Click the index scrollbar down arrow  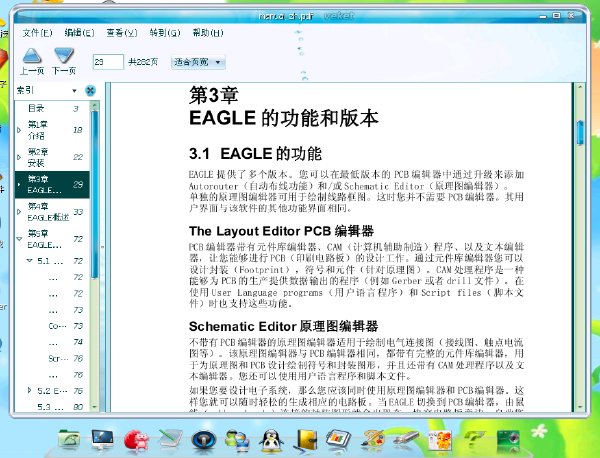(x=95, y=407)
